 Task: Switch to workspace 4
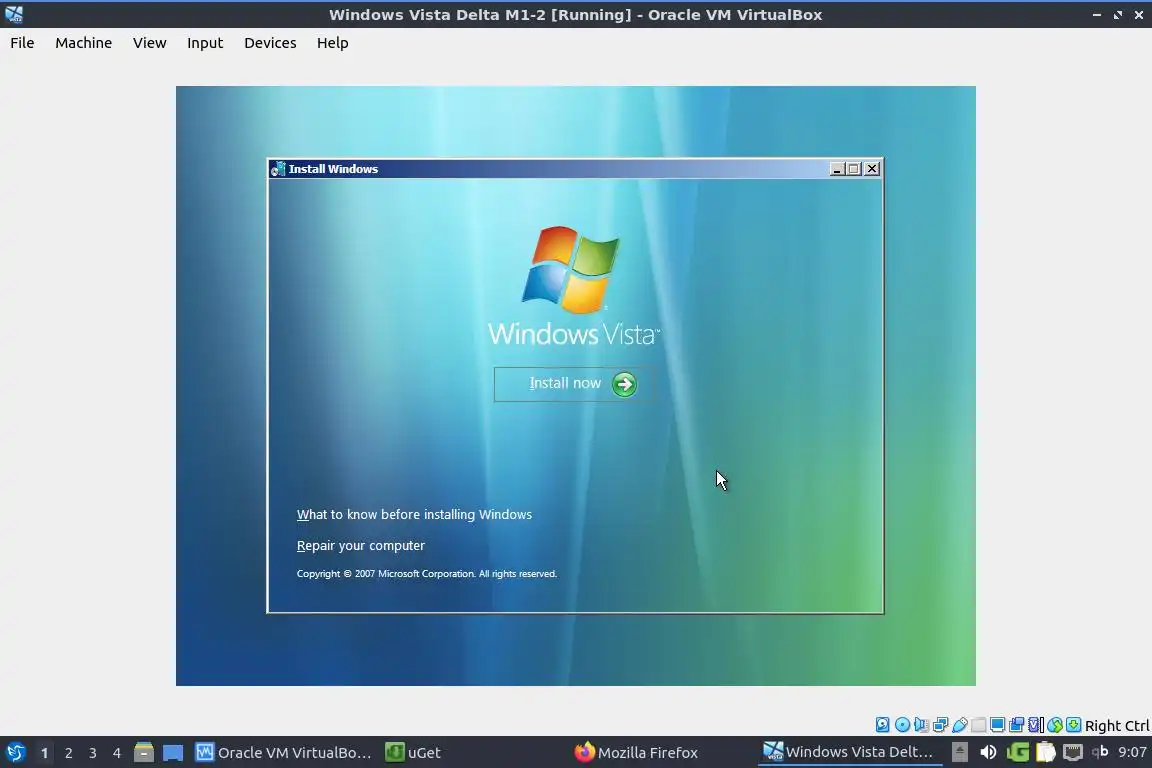[116, 753]
